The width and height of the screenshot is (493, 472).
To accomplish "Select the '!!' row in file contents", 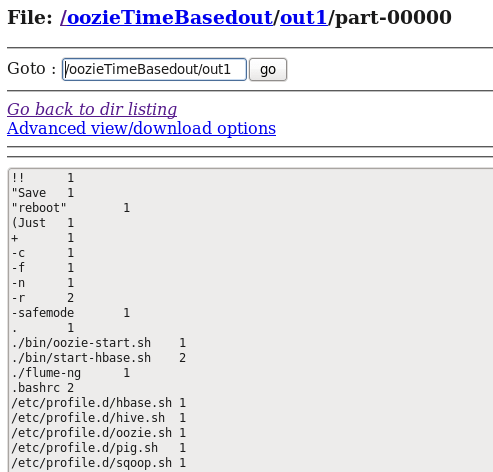I will pos(43,178).
